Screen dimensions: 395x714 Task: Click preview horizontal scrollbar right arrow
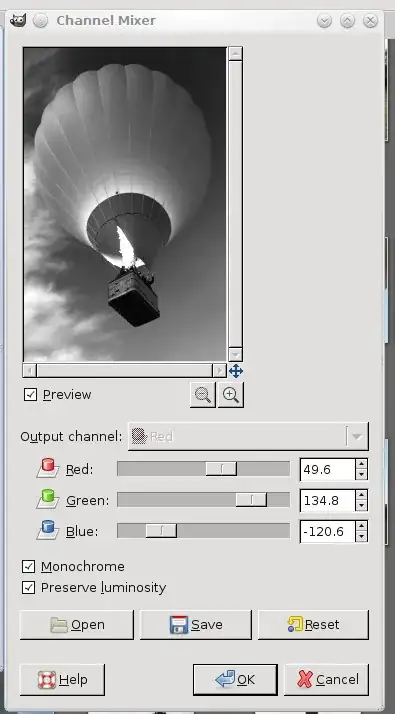(x=220, y=370)
